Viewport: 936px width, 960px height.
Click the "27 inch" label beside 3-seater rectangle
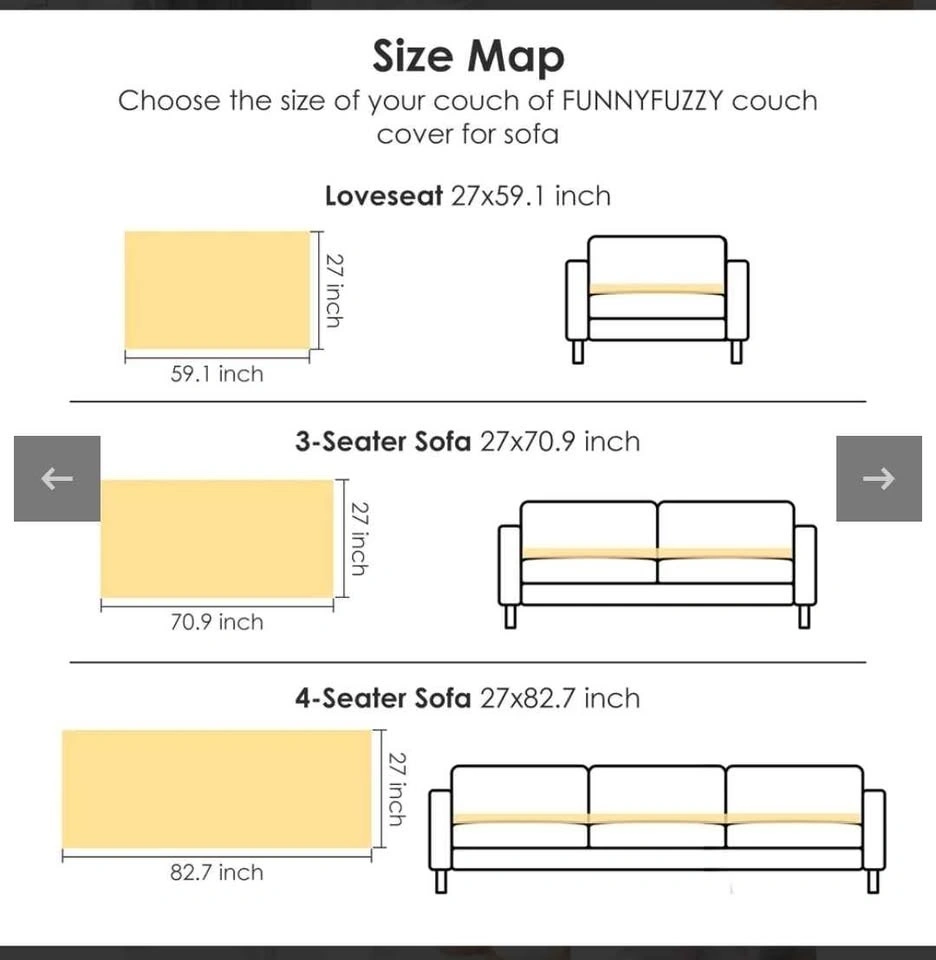point(359,538)
